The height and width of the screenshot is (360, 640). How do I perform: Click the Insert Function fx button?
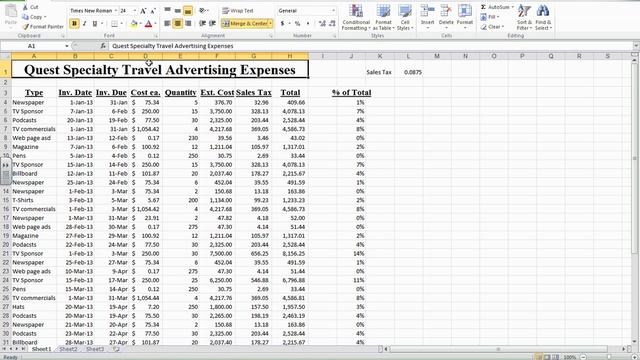(103, 46)
